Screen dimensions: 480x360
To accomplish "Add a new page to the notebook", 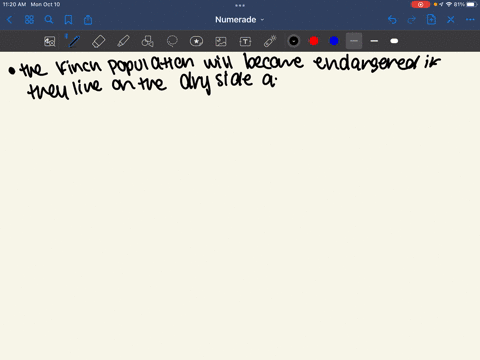I will pyautogui.click(x=431, y=20).
